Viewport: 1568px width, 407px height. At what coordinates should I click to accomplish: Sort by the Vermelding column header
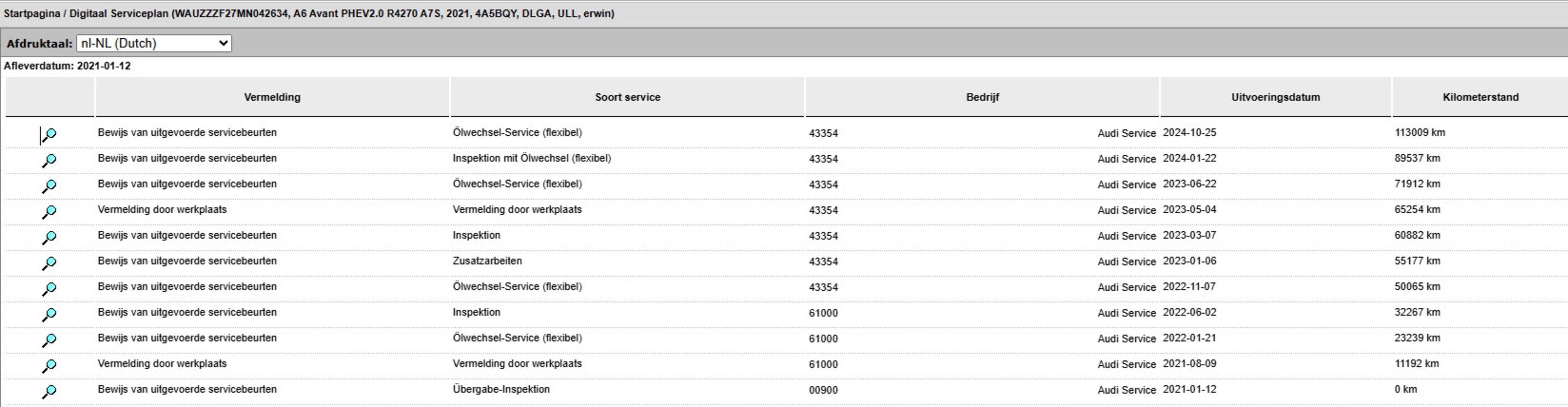(272, 98)
